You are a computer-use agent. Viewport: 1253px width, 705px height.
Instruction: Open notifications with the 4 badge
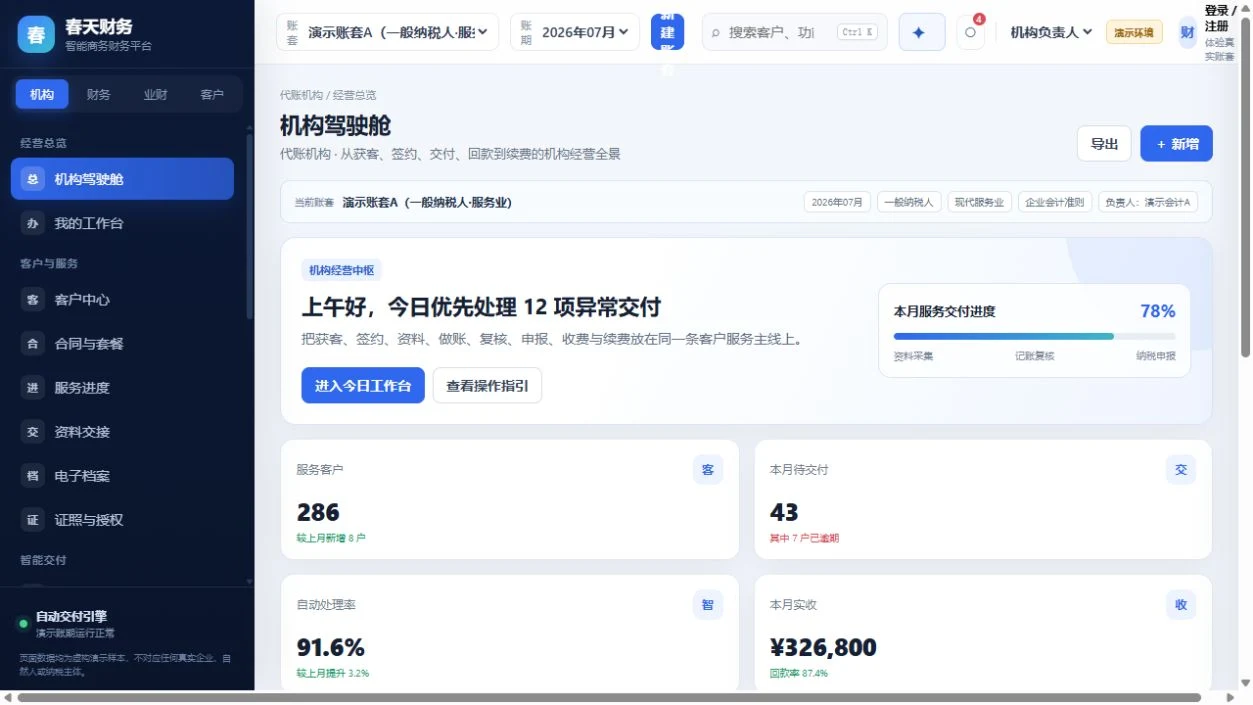click(x=970, y=32)
